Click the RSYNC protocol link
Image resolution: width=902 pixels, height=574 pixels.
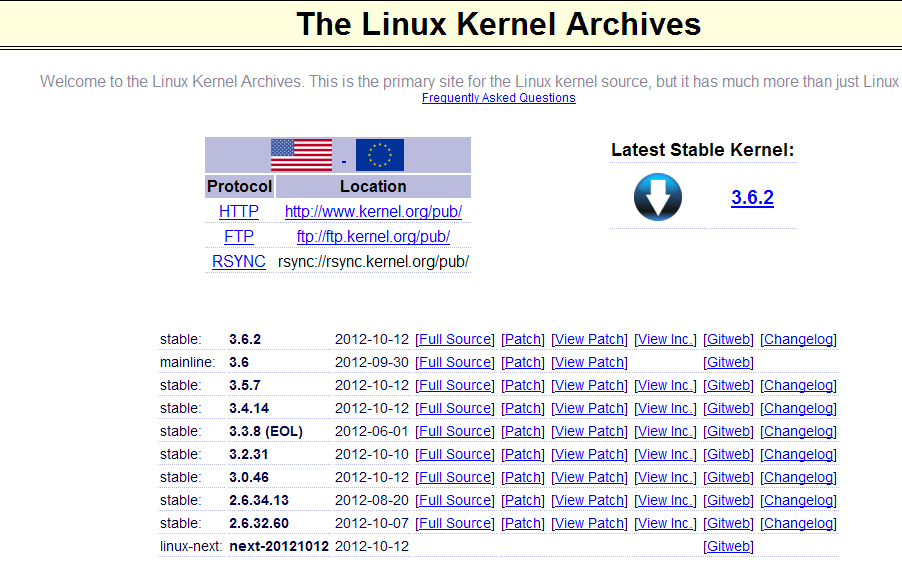[239, 261]
